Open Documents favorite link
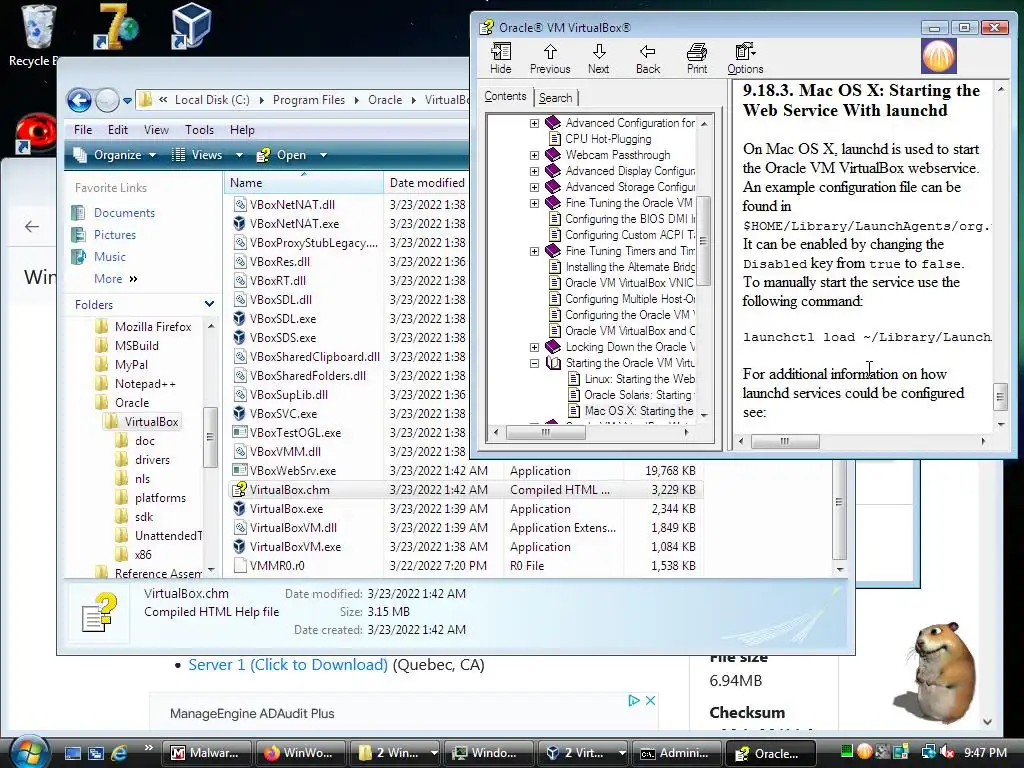This screenshot has width=1024, height=768. [124, 213]
